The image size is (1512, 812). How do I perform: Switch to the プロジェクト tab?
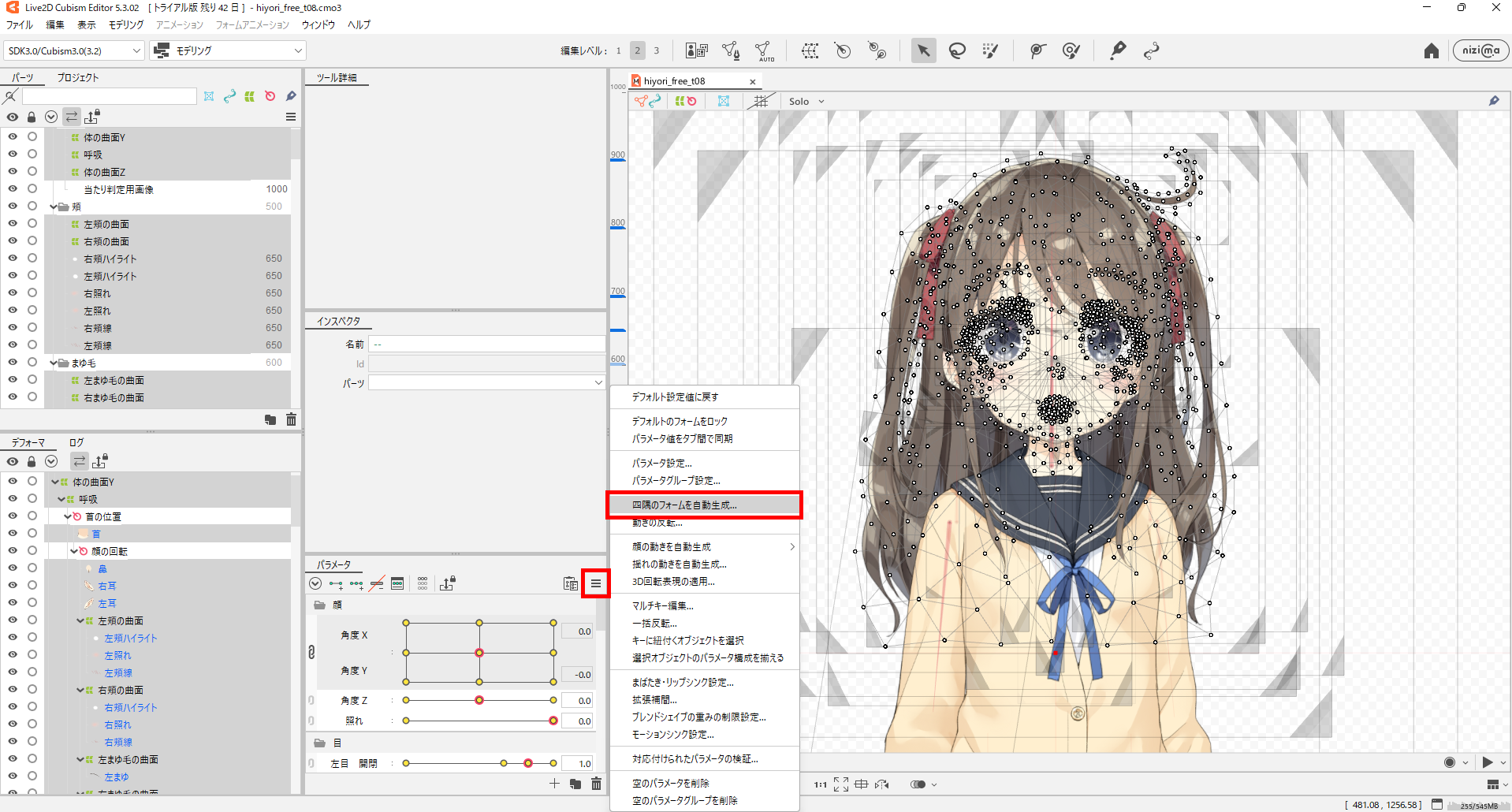click(78, 77)
